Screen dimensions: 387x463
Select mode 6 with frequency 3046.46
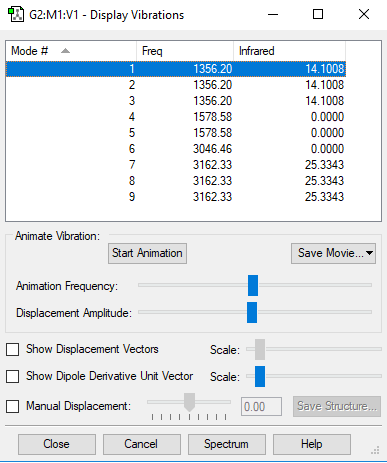(176, 149)
